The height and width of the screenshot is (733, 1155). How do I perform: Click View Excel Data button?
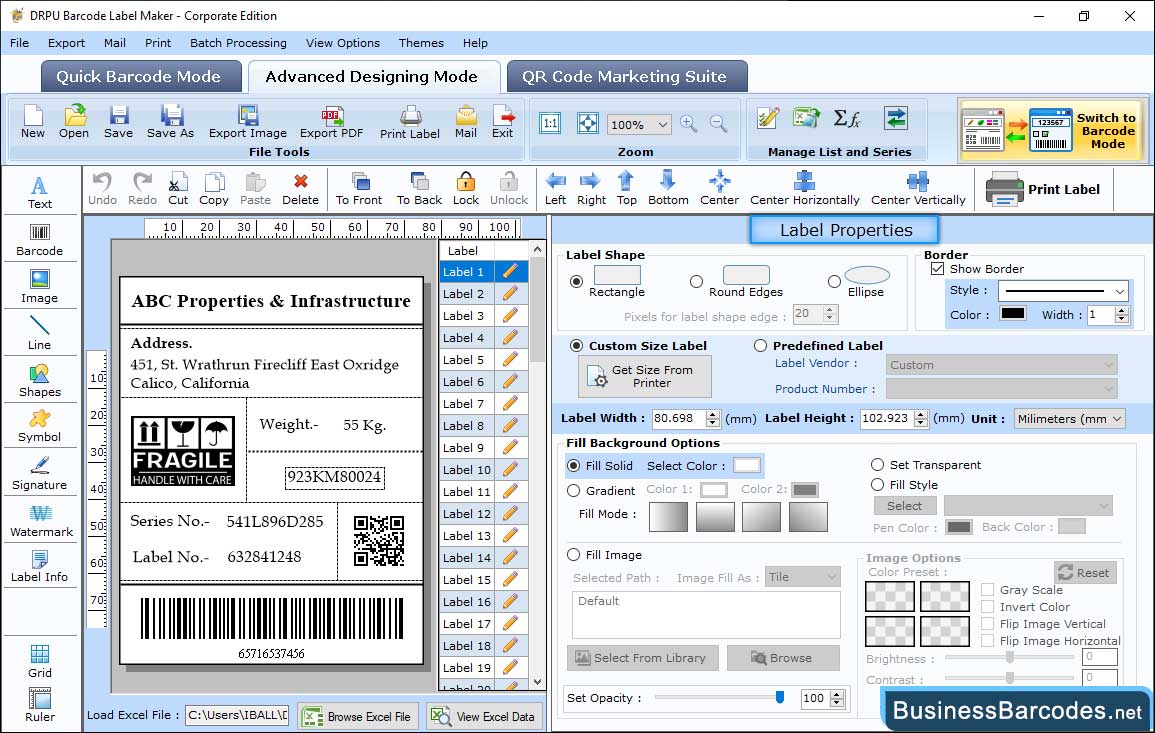[x=484, y=716]
